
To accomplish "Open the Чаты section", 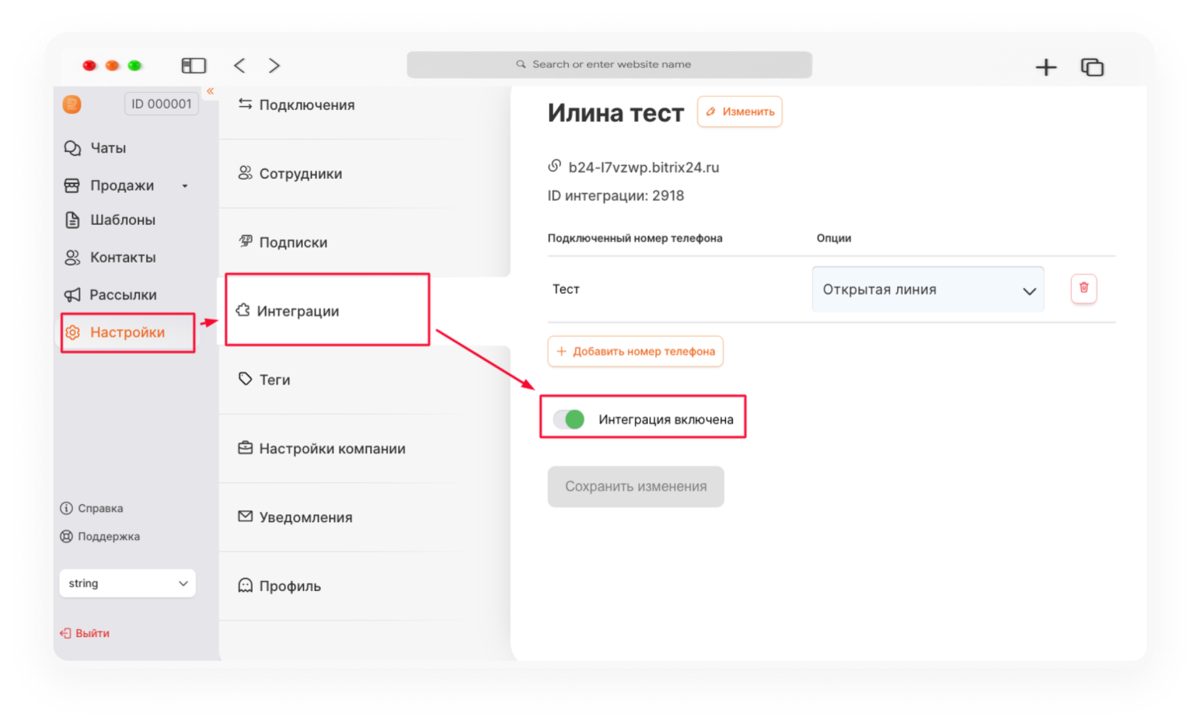I will tap(107, 148).
